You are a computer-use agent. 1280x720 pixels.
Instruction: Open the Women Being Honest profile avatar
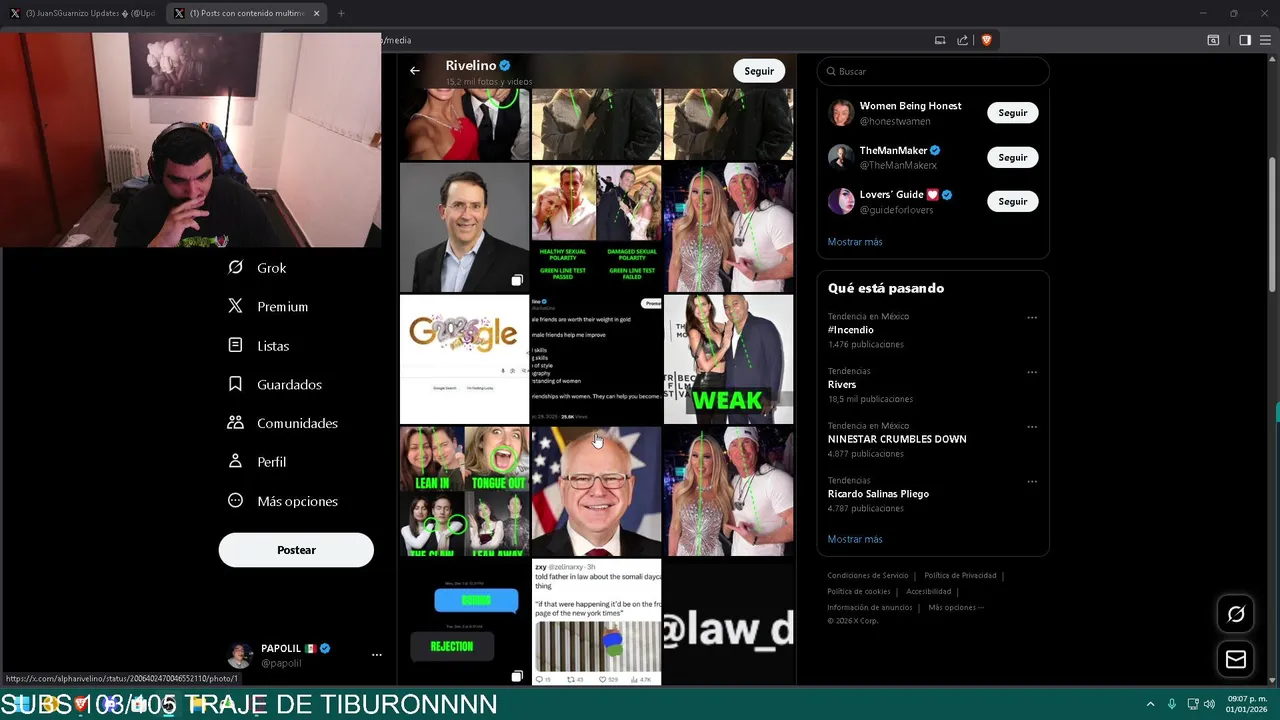click(x=841, y=113)
